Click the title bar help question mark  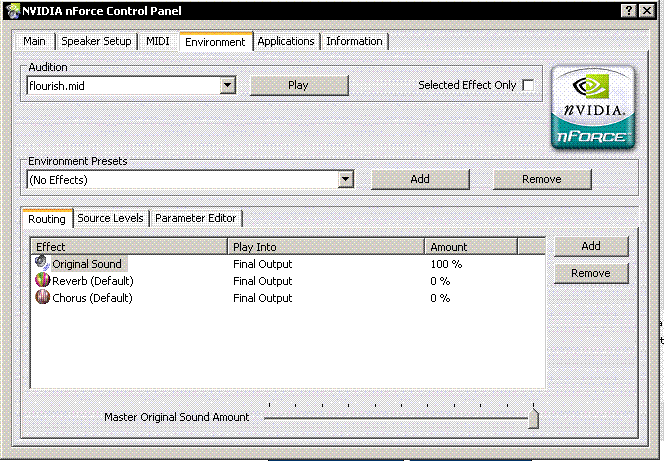coord(631,9)
